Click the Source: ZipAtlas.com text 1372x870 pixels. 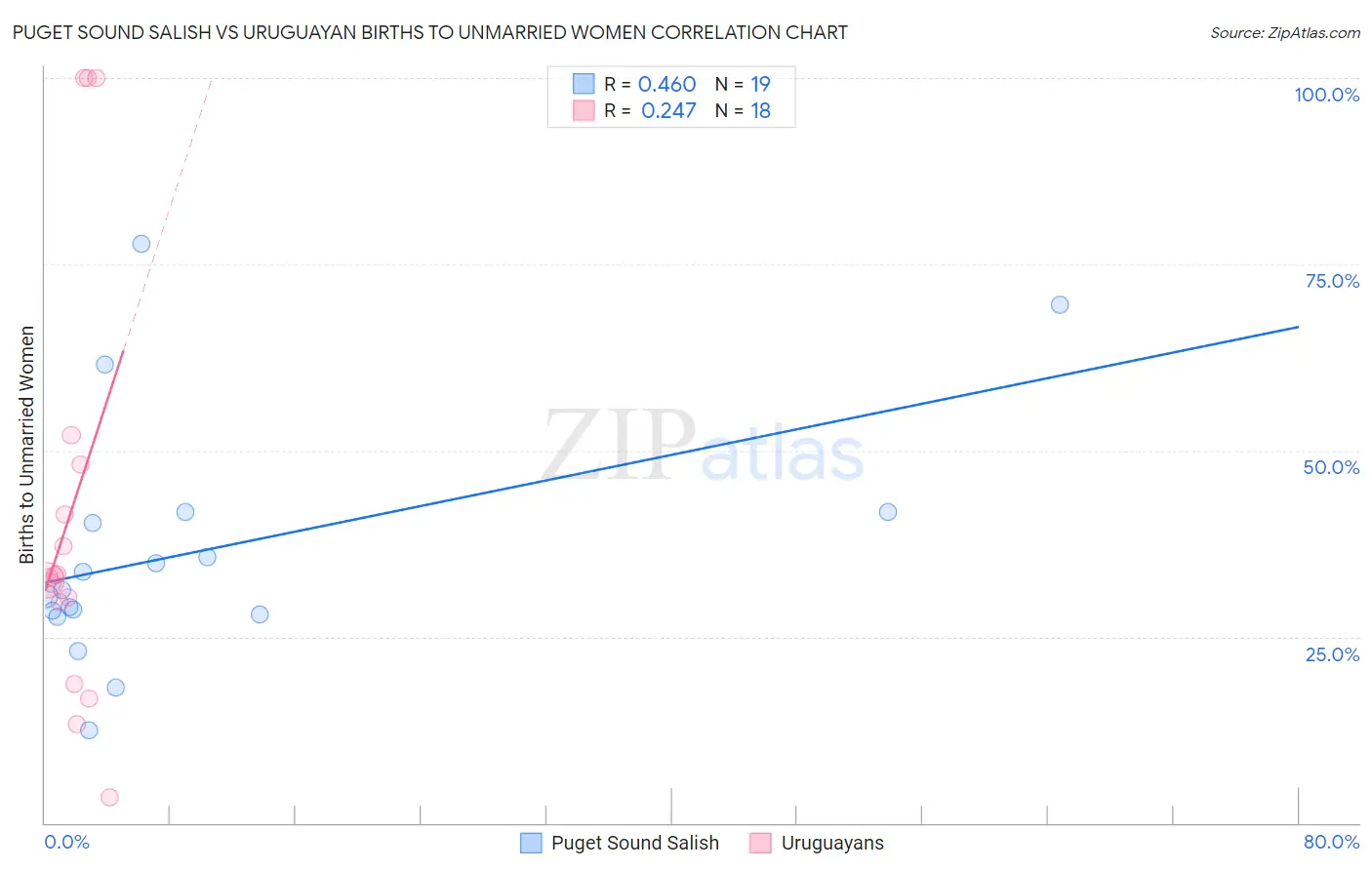click(1285, 33)
